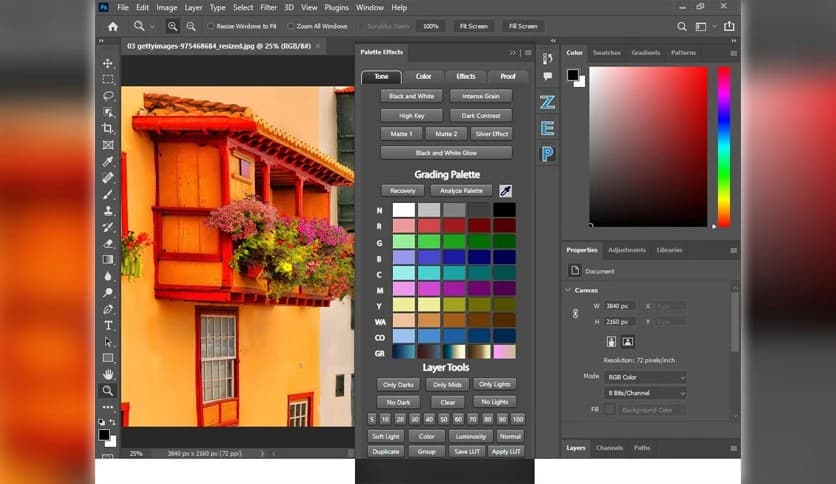Screen dimensions: 836x484
Task: Select the Lasso tool
Action: [x=108, y=96]
